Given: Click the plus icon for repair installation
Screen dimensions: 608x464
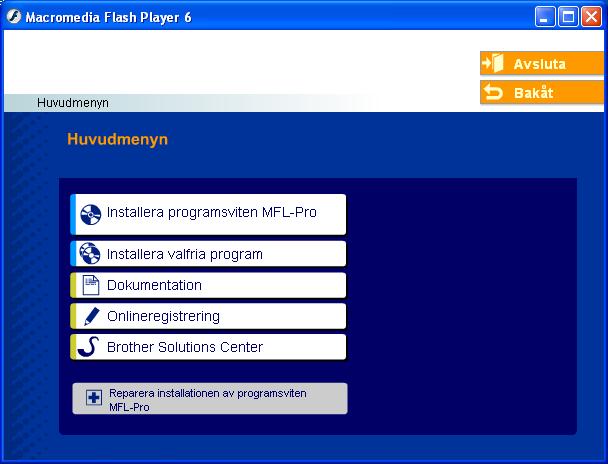Looking at the screenshot, I should click(94, 398).
